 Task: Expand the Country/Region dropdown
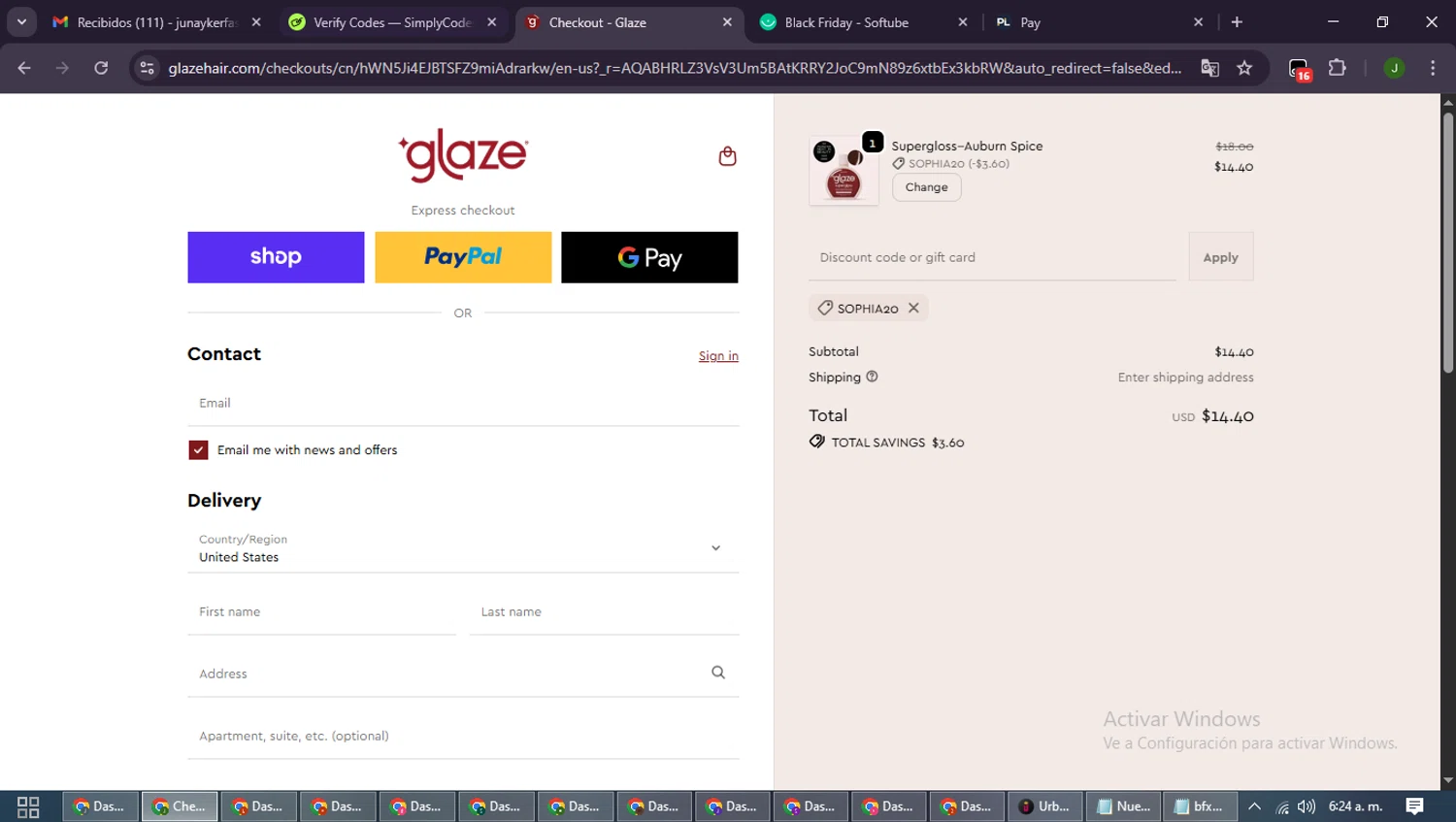pyautogui.click(x=463, y=548)
